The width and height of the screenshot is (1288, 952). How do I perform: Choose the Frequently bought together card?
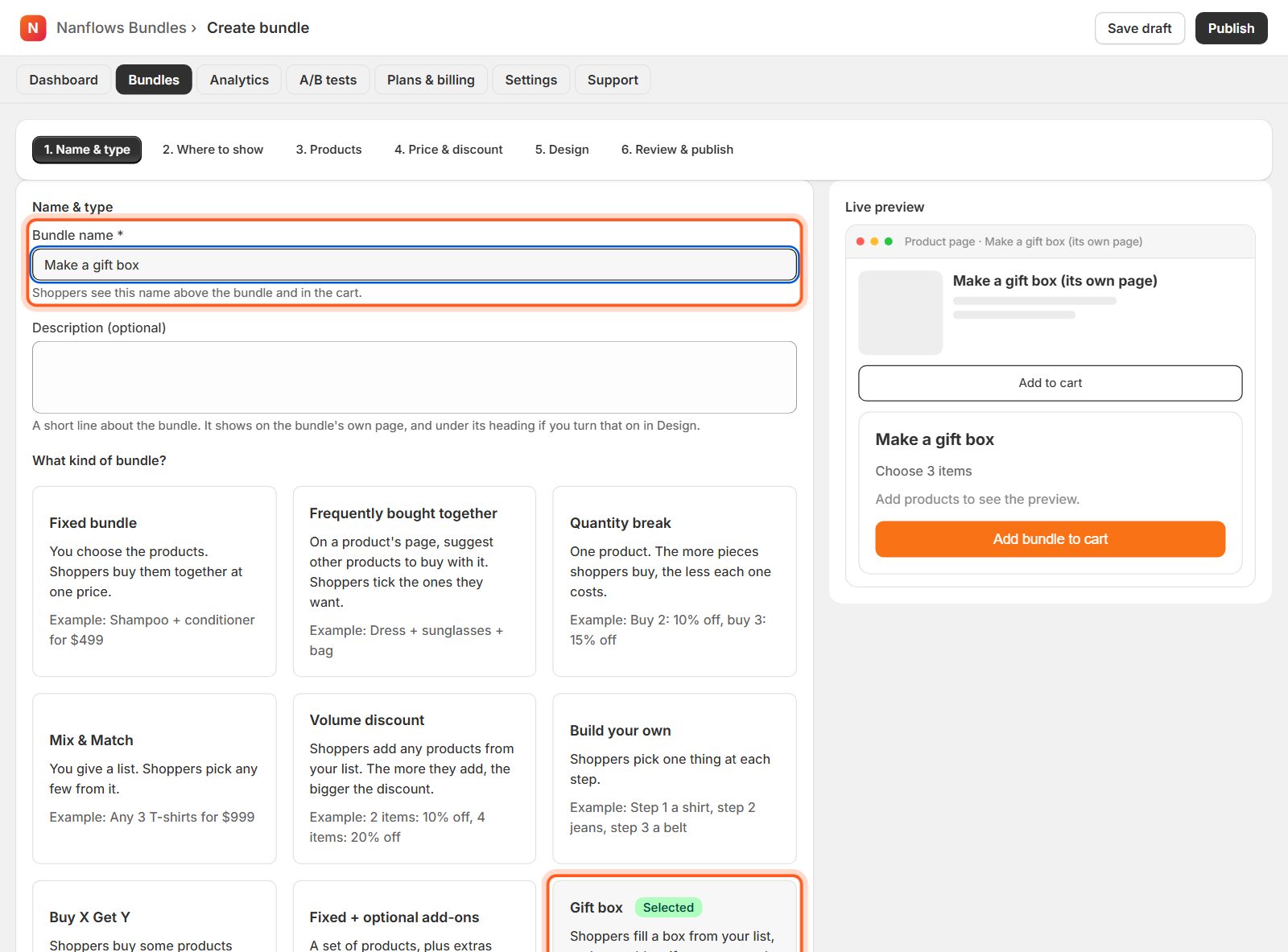click(415, 581)
